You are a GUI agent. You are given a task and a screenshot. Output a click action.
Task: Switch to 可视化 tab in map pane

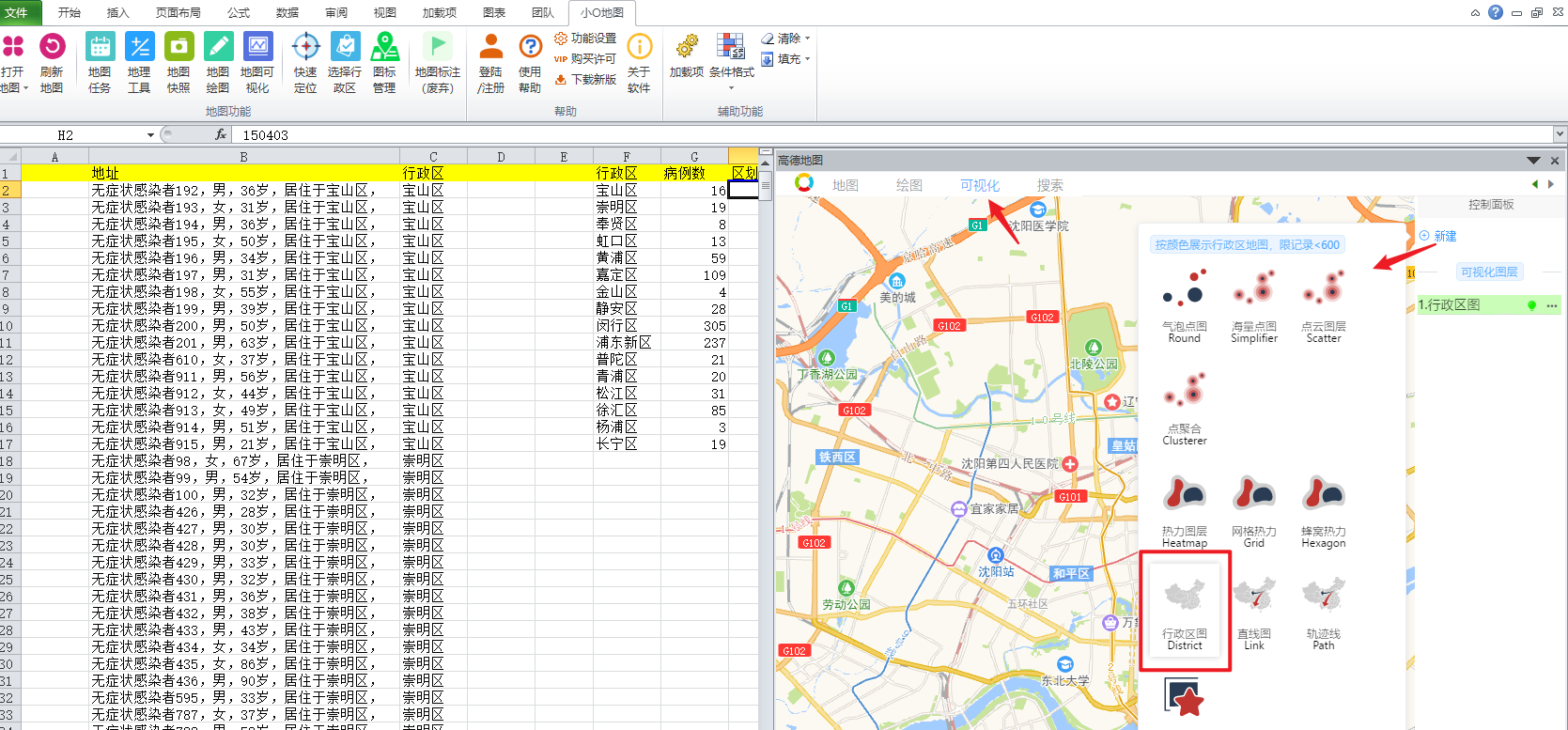[x=980, y=185]
